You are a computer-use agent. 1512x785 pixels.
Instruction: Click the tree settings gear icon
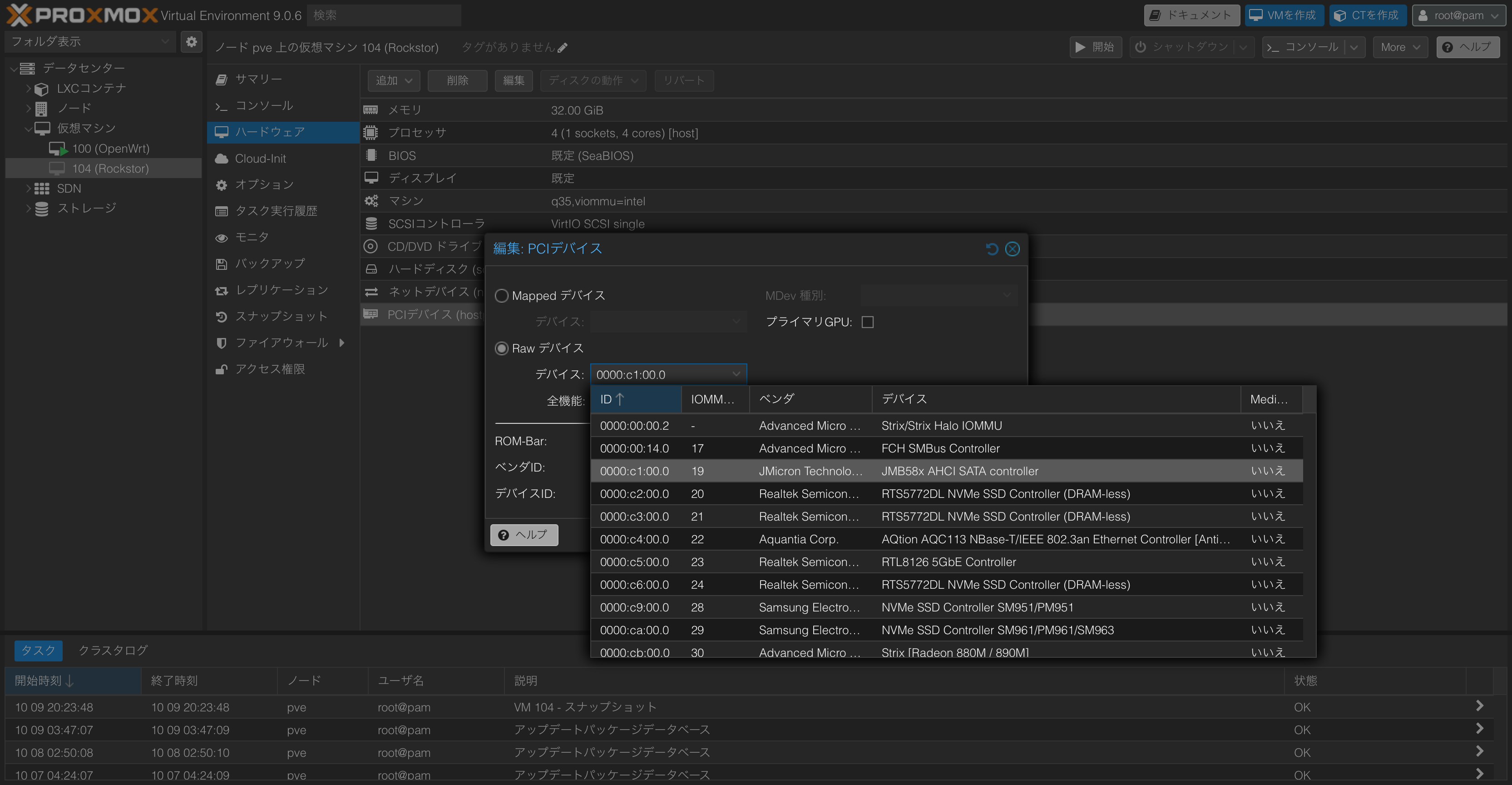pos(191,42)
